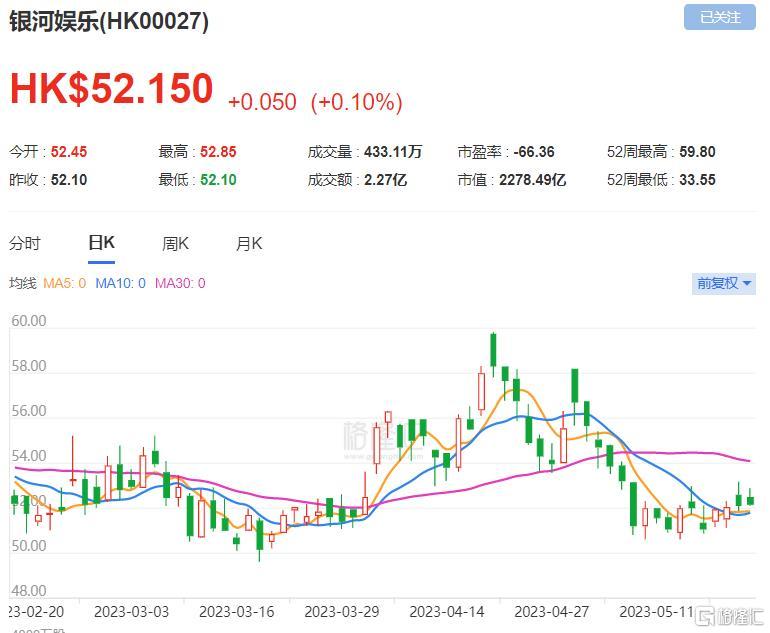
Task: Click the 昨收 value 52.10
Action: pyautogui.click(x=69, y=180)
